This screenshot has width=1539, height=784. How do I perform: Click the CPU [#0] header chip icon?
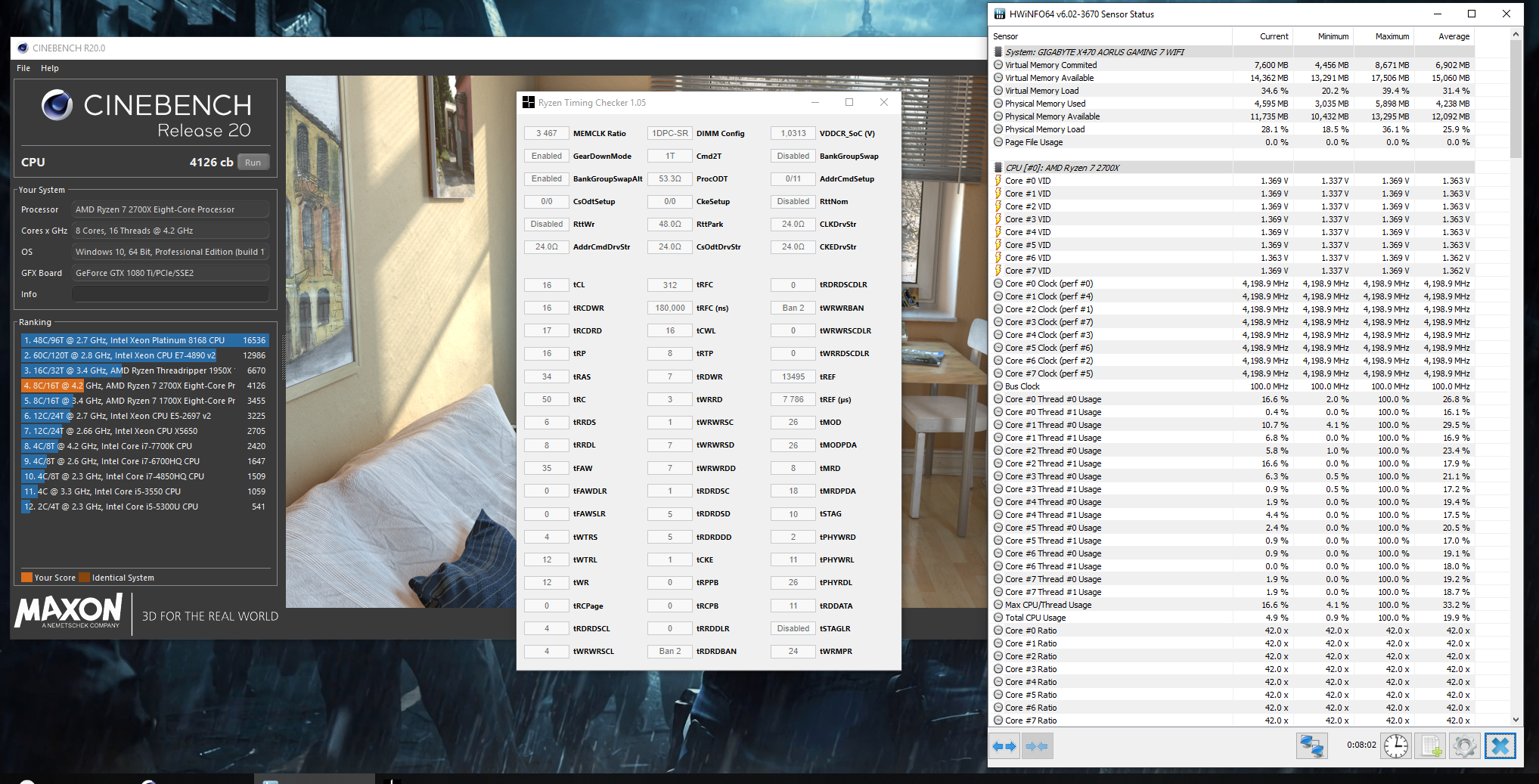[x=998, y=168]
